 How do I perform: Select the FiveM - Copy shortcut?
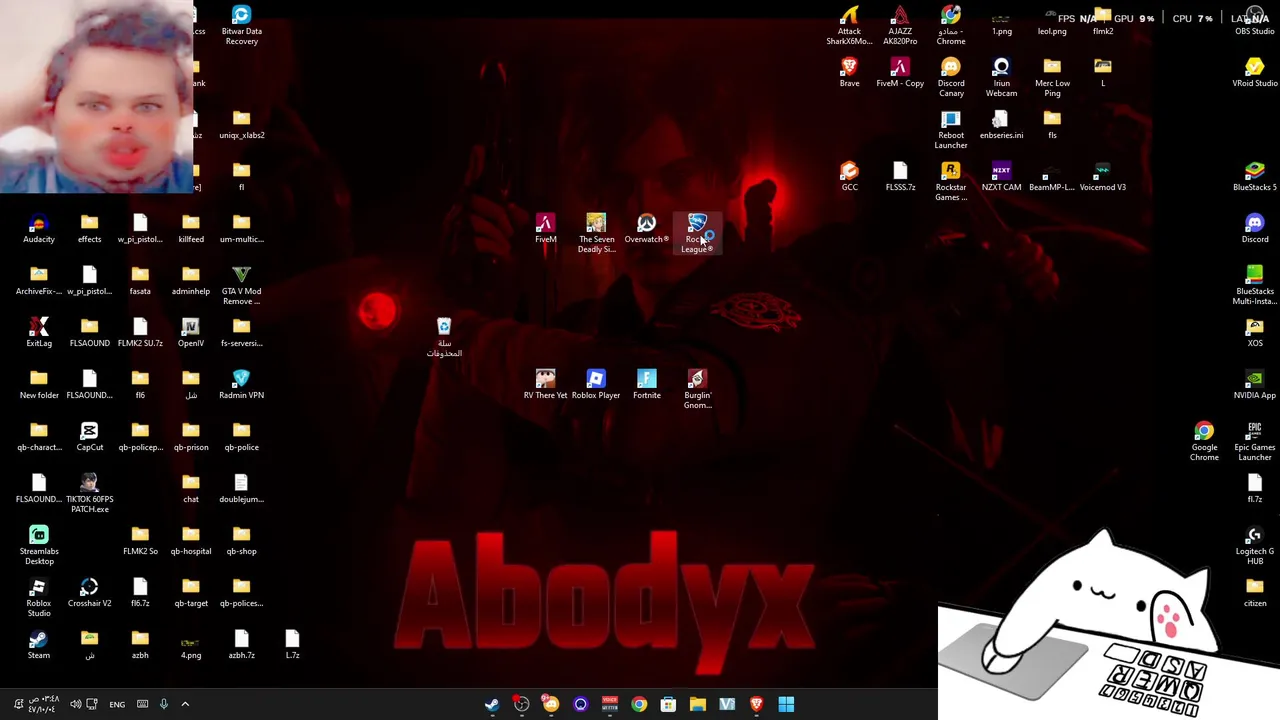coord(900,72)
